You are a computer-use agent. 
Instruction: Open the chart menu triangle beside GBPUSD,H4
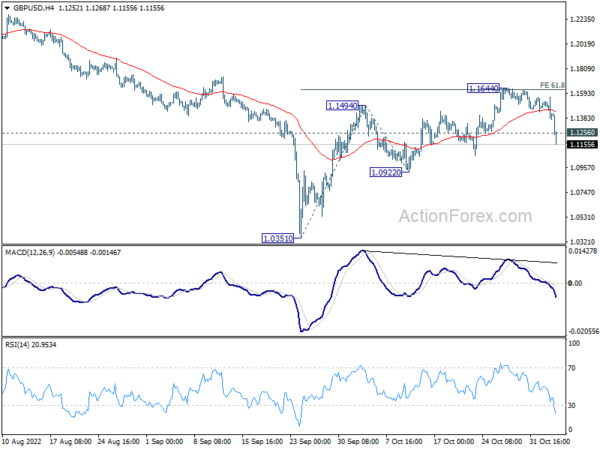click(7, 8)
